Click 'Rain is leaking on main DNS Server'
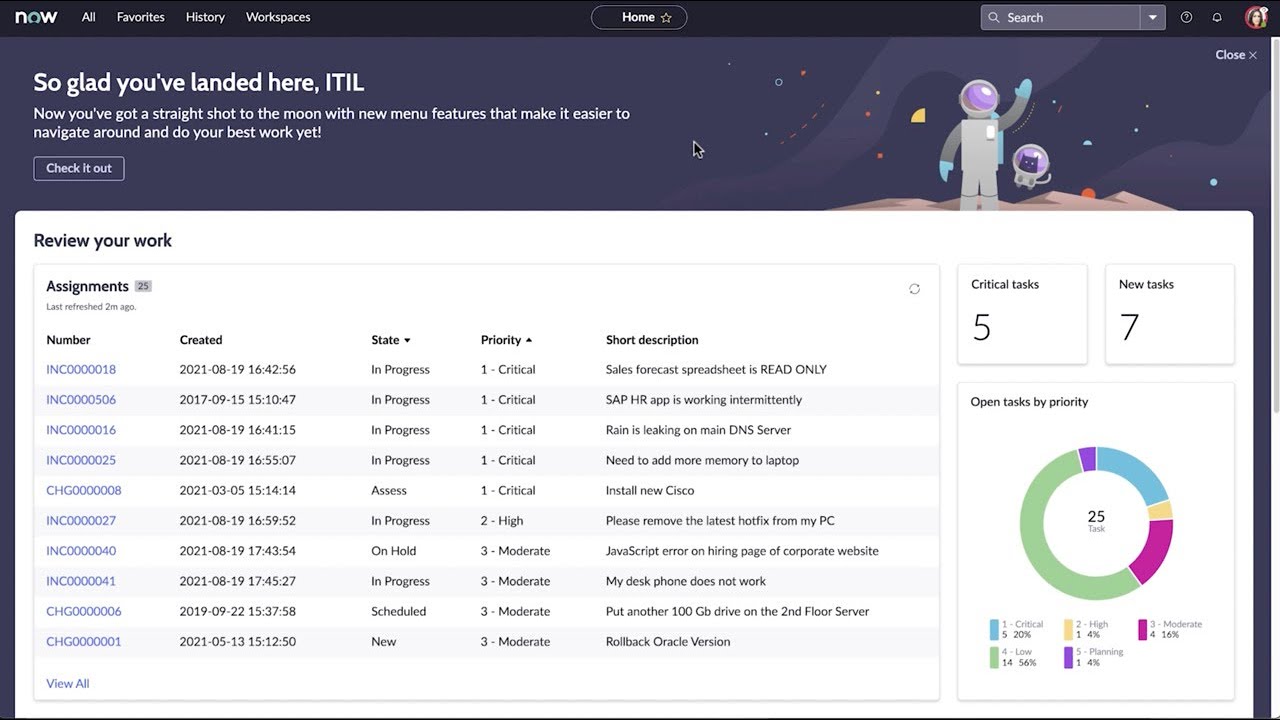Screen dimensions: 1280x720 (x=698, y=430)
